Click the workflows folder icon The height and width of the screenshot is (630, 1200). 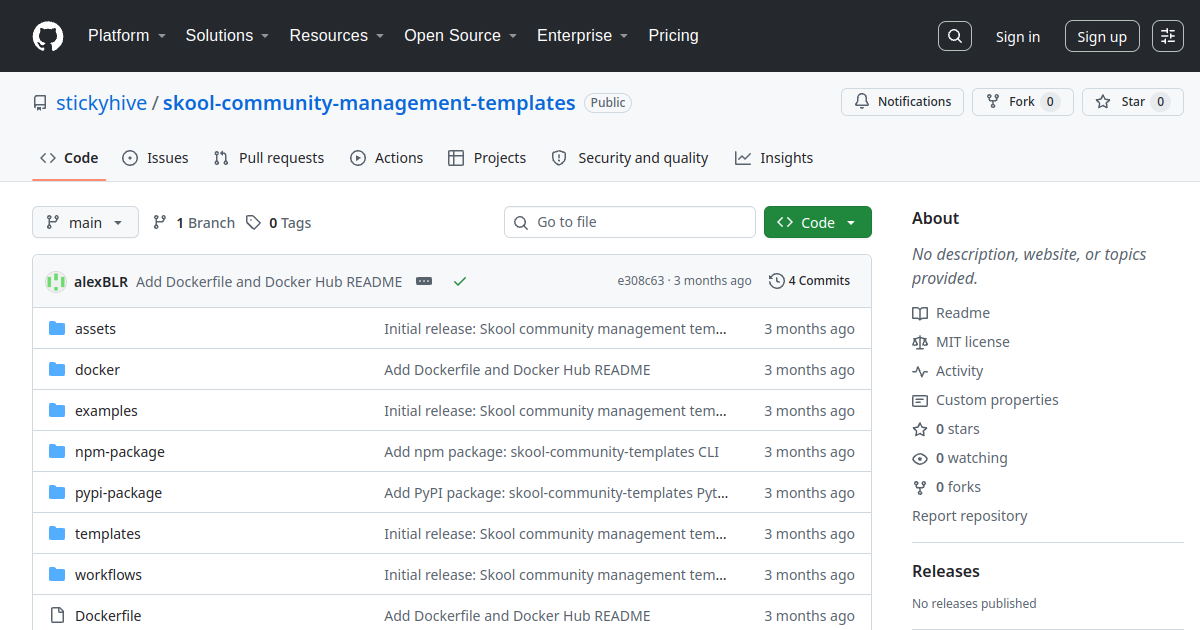(57, 575)
